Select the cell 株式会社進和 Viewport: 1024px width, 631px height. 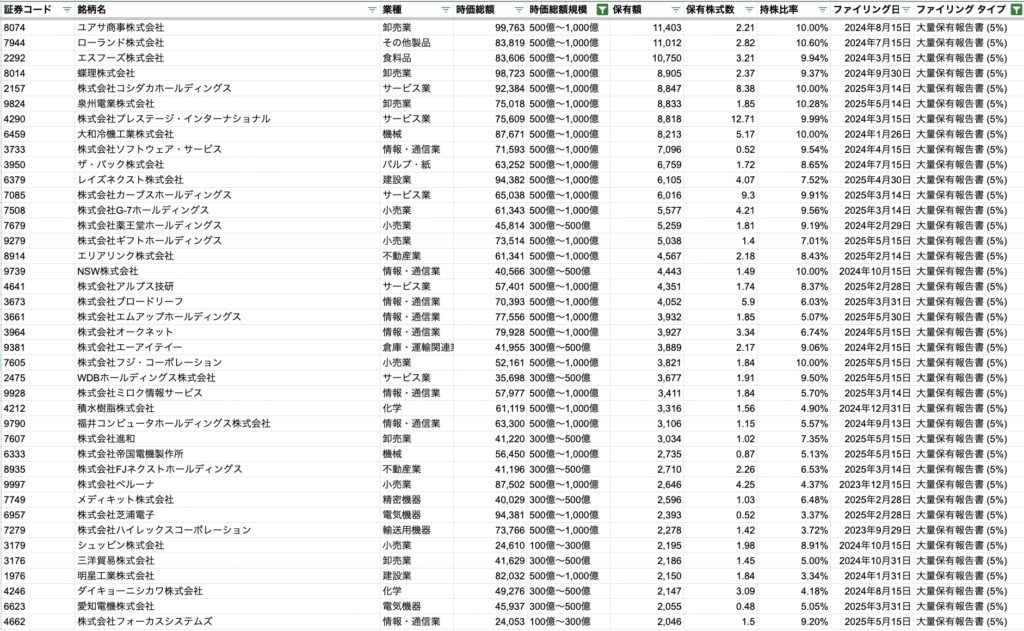click(x=227, y=439)
